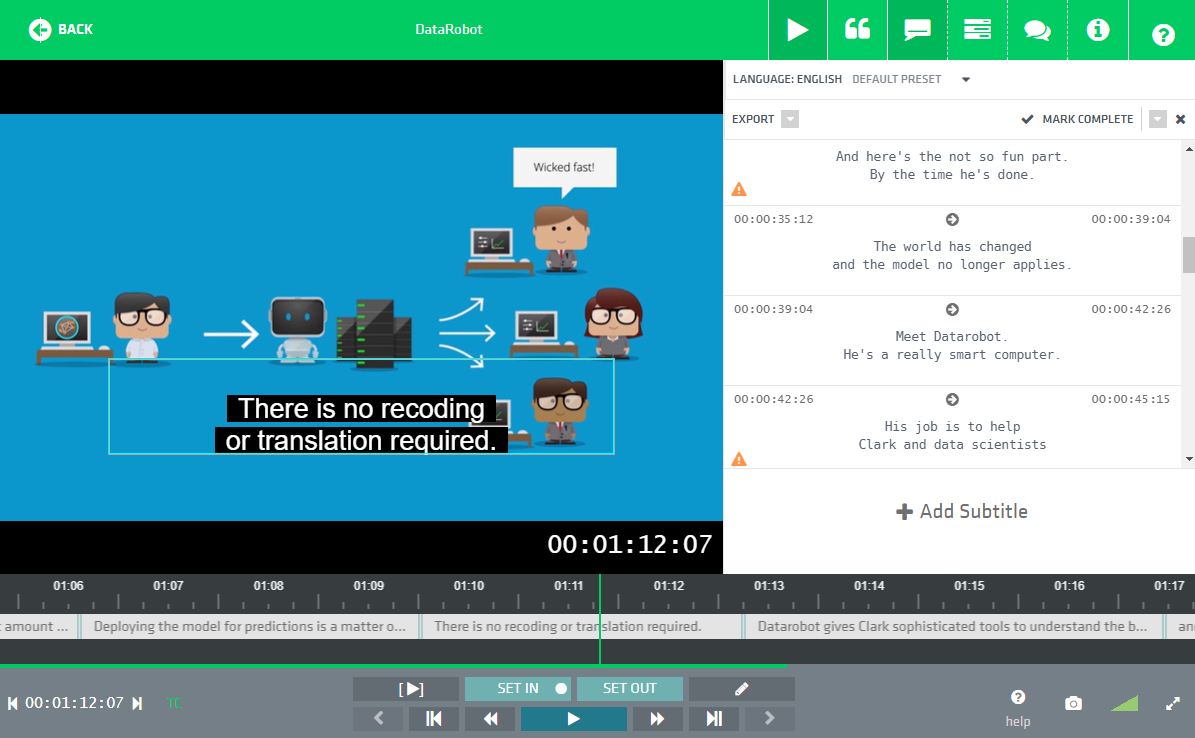Select subtitle text 'Meet Datarobot.'
The image size is (1195, 738).
click(x=951, y=336)
